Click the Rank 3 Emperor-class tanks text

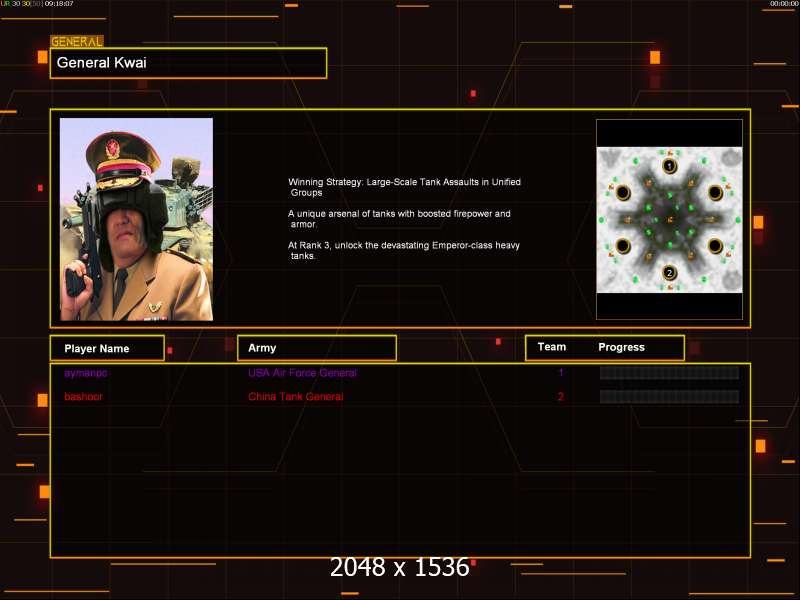pyautogui.click(x=404, y=251)
